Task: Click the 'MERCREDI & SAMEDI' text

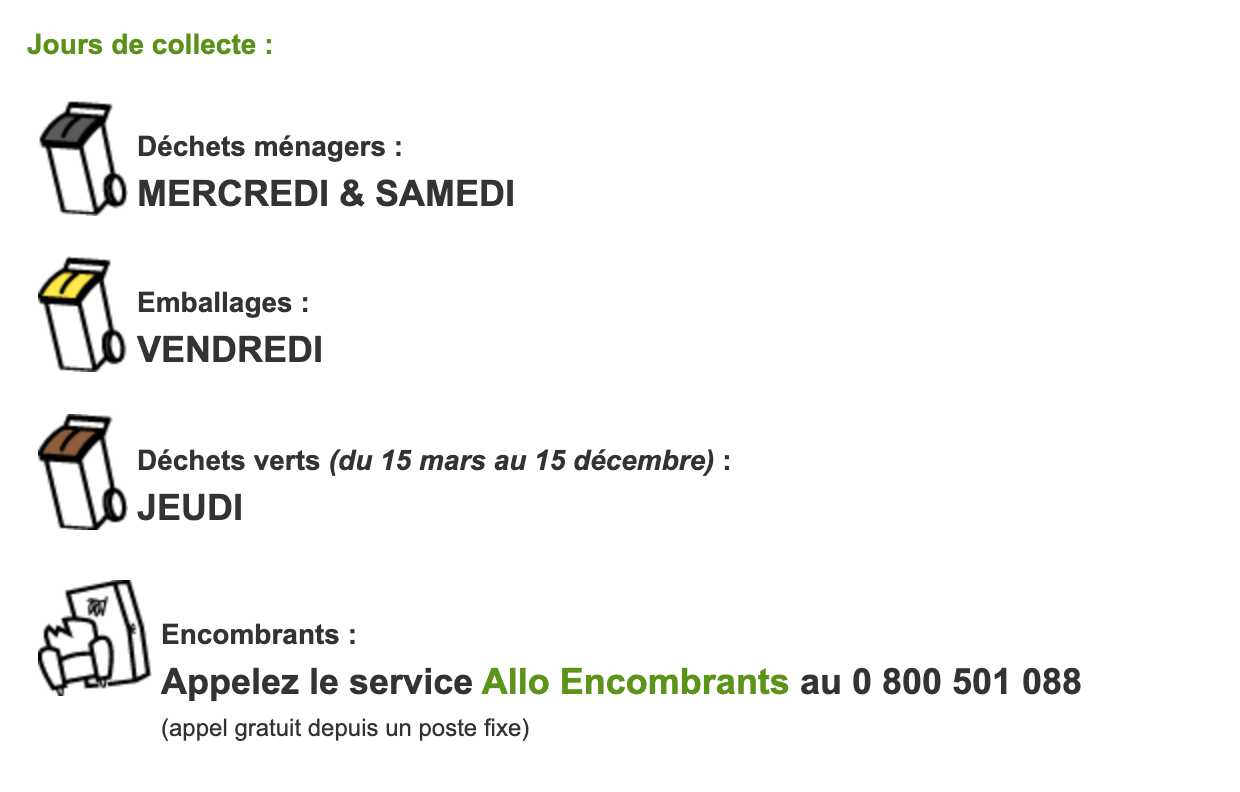Action: click(x=326, y=194)
